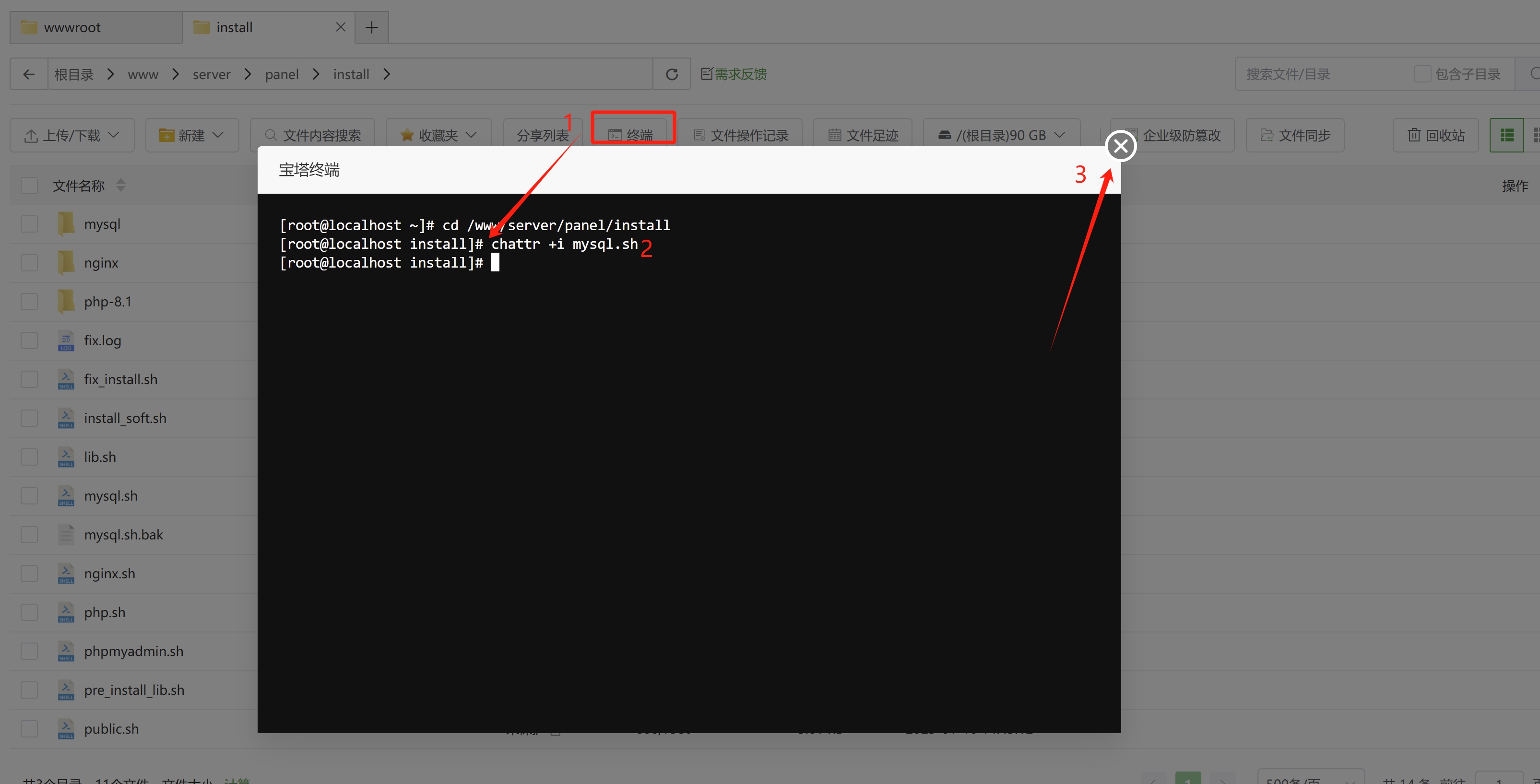
Task: Expand the 收藏夹 favorites dropdown
Action: (x=439, y=136)
